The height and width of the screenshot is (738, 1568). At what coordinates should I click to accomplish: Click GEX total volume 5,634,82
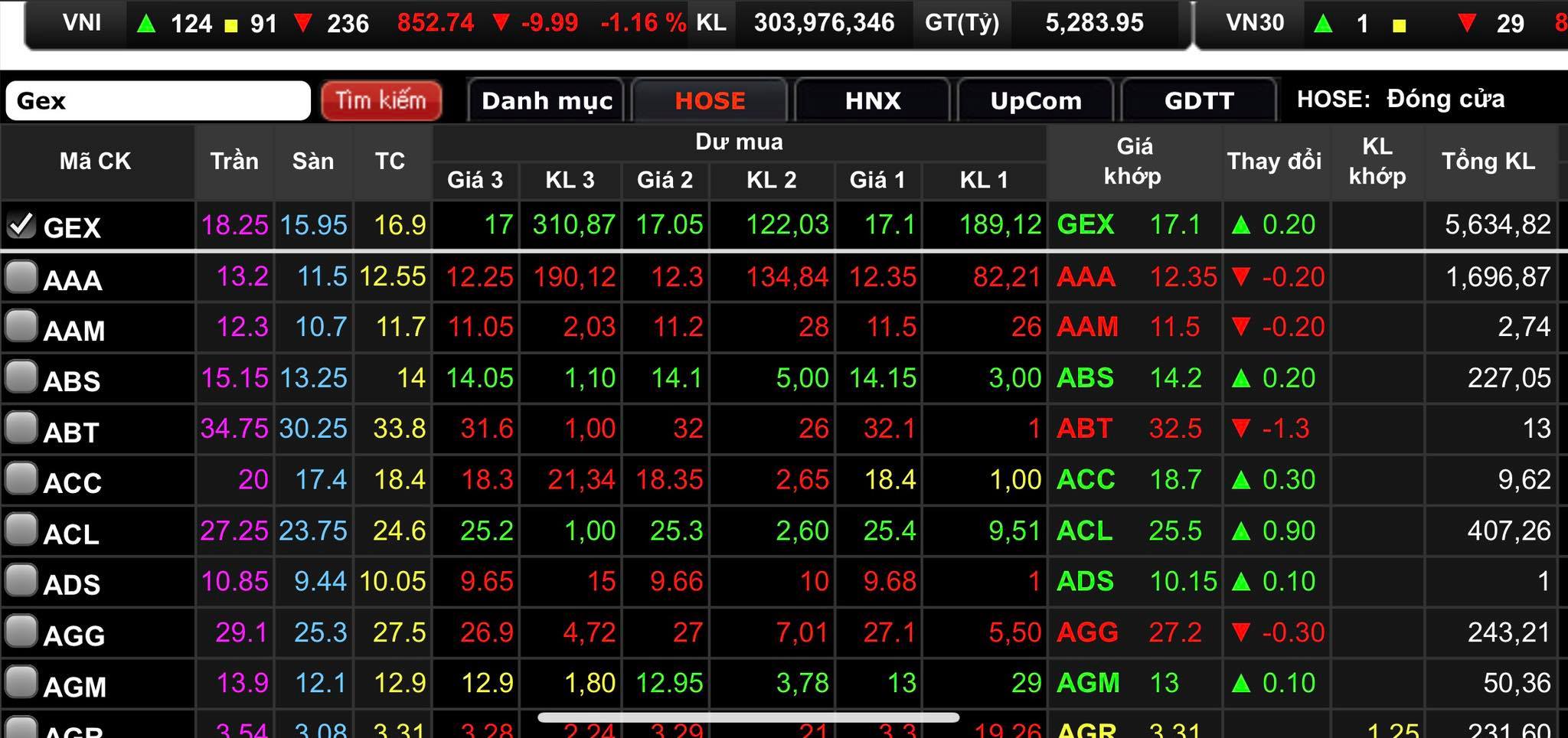[x=1498, y=225]
